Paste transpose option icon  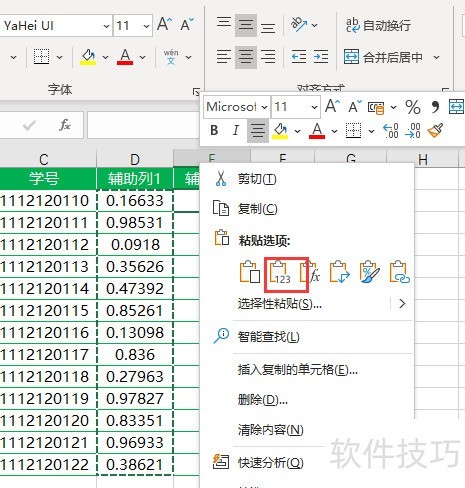340,272
